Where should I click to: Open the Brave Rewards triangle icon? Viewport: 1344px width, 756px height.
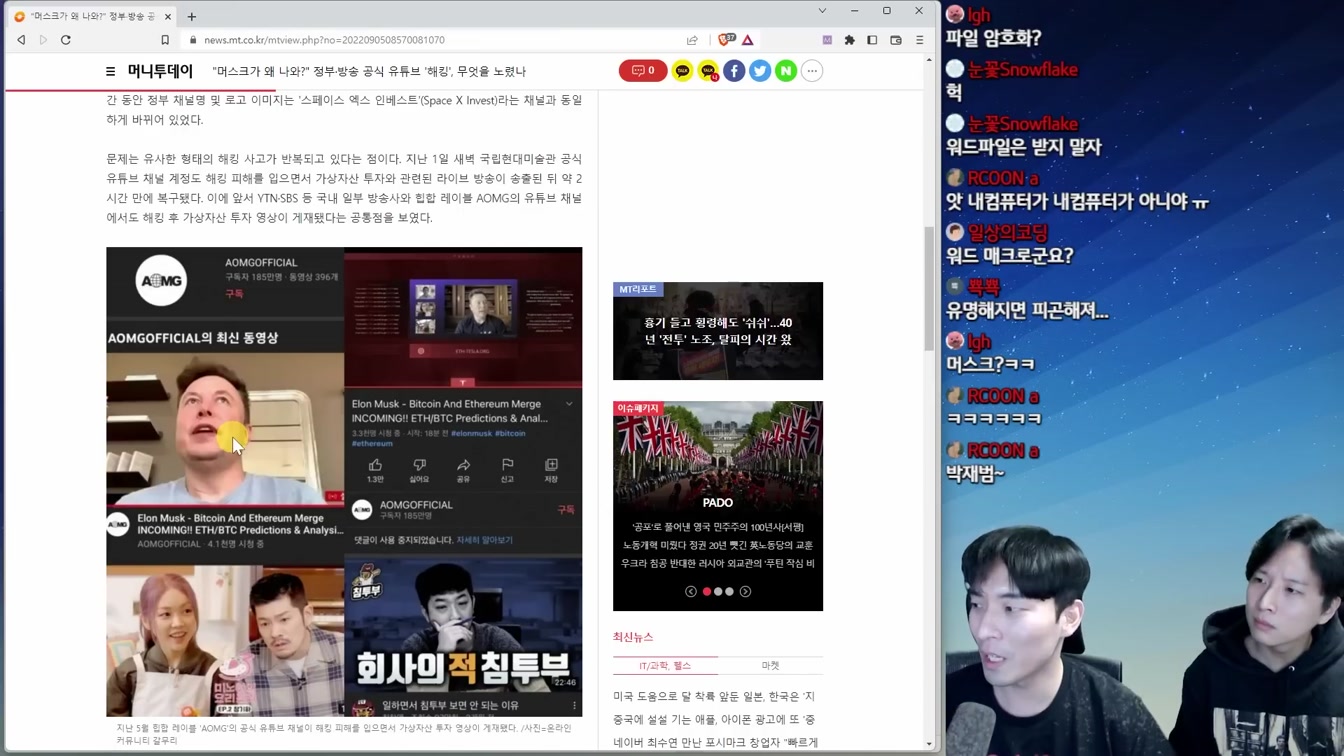748,40
